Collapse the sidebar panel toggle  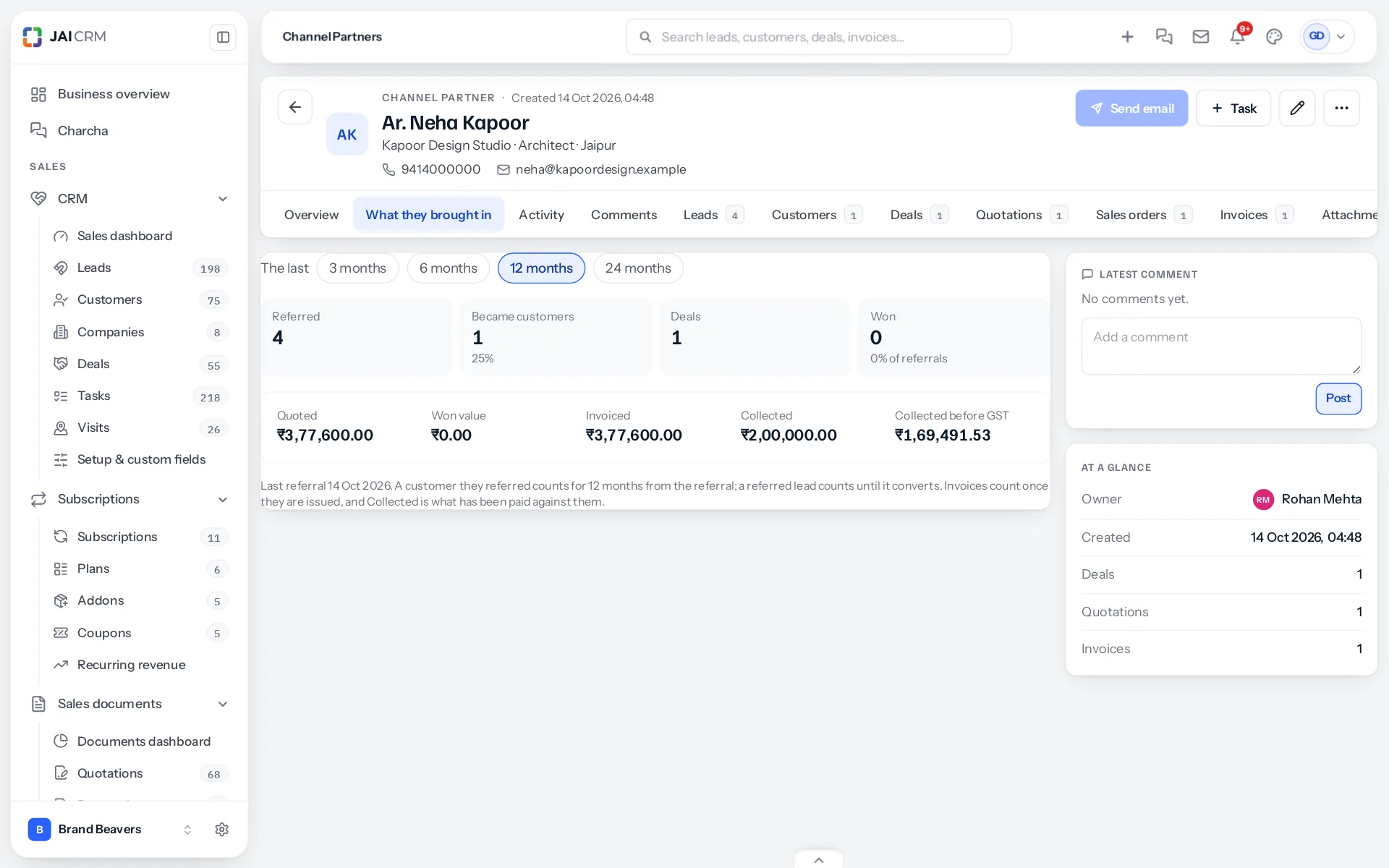click(x=223, y=37)
